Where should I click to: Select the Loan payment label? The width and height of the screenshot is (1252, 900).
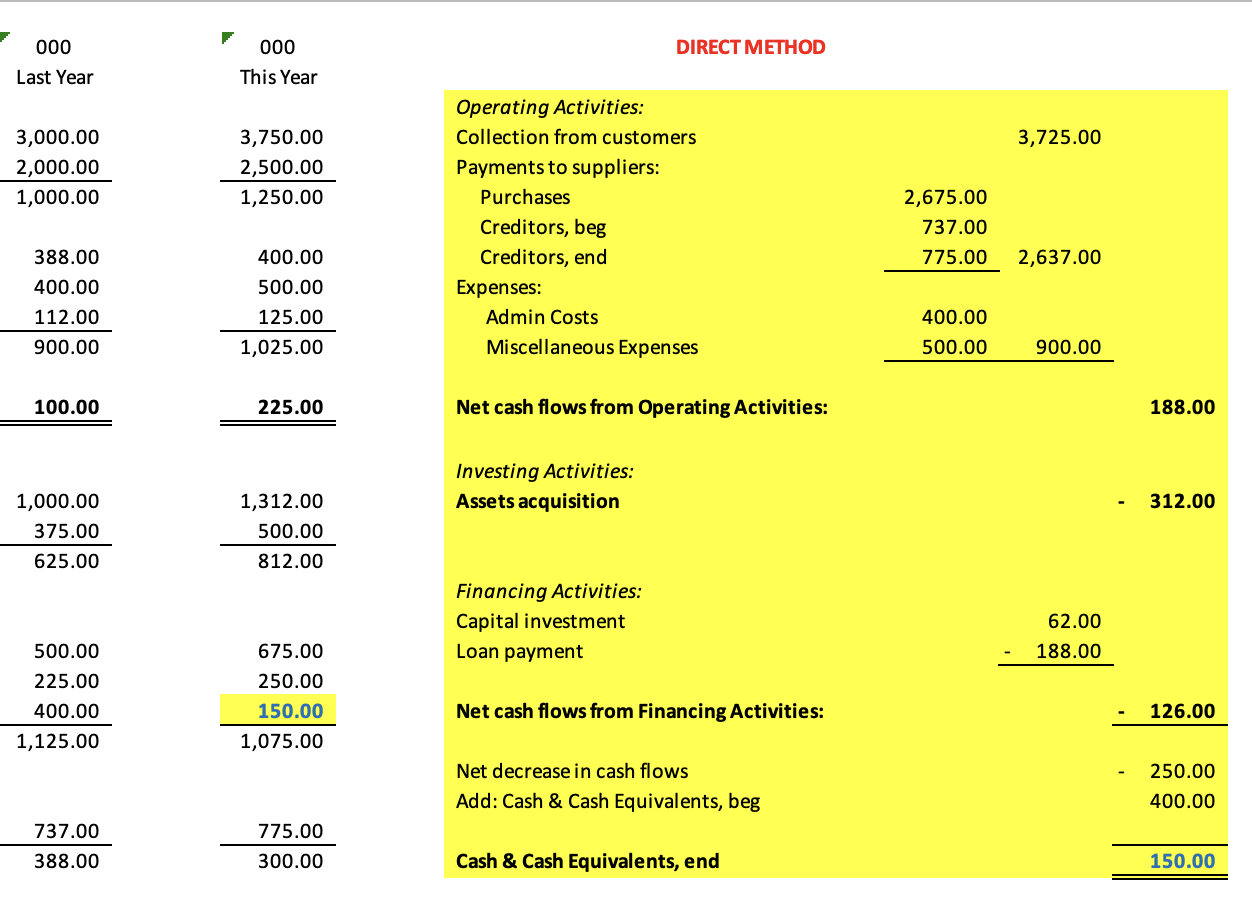pos(519,651)
